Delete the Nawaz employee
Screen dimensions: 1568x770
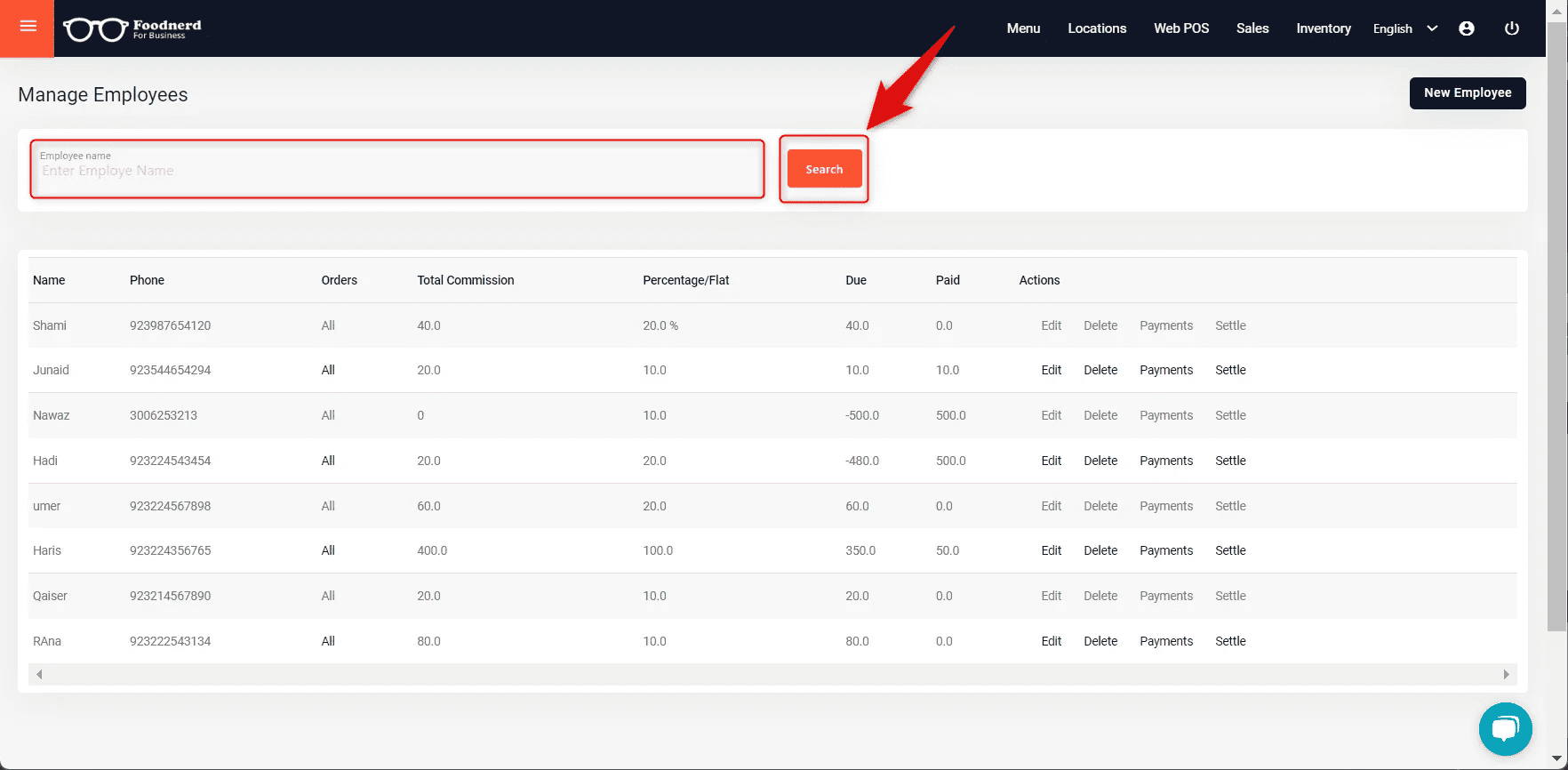click(x=1100, y=415)
